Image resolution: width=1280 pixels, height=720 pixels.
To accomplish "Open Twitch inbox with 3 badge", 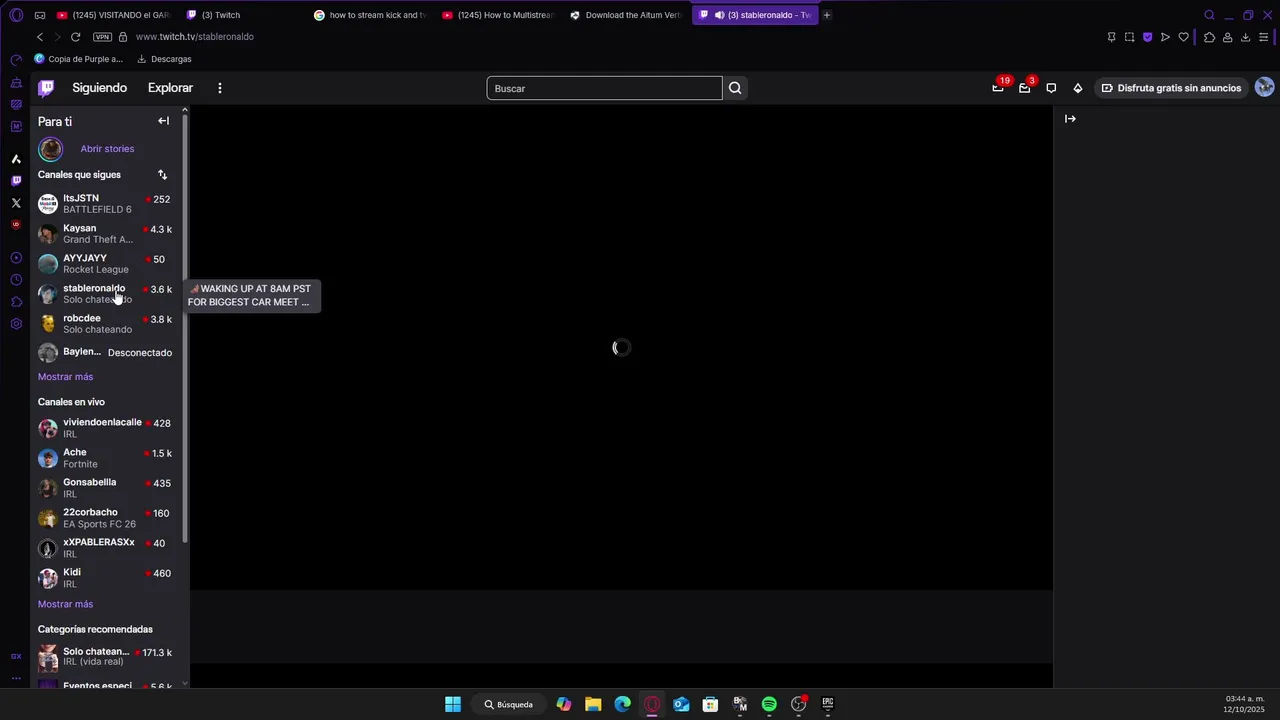I will [1025, 88].
